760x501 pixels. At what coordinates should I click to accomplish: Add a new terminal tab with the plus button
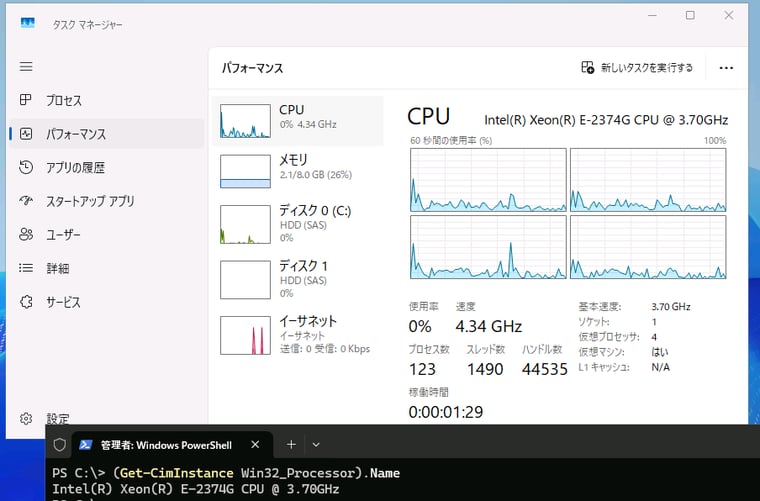point(291,444)
